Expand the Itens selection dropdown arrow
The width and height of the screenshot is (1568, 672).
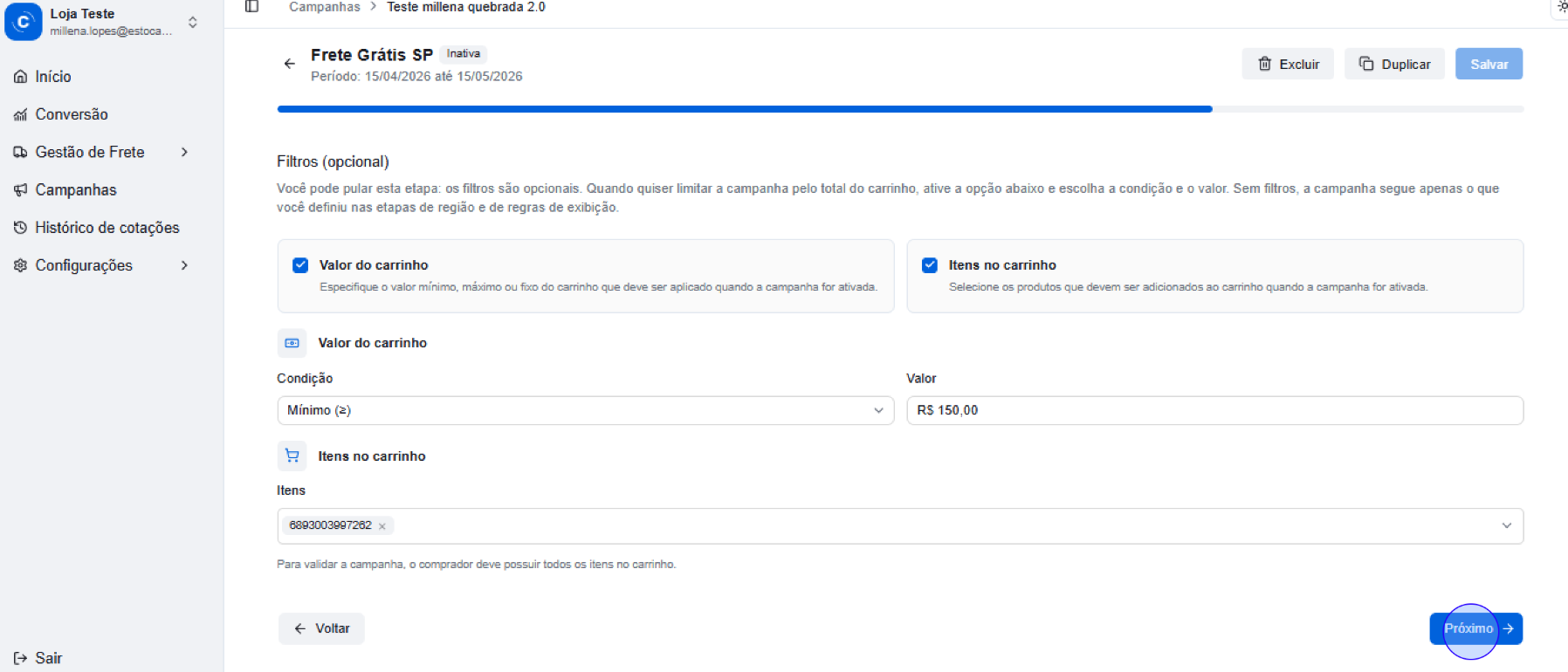[x=1506, y=525]
